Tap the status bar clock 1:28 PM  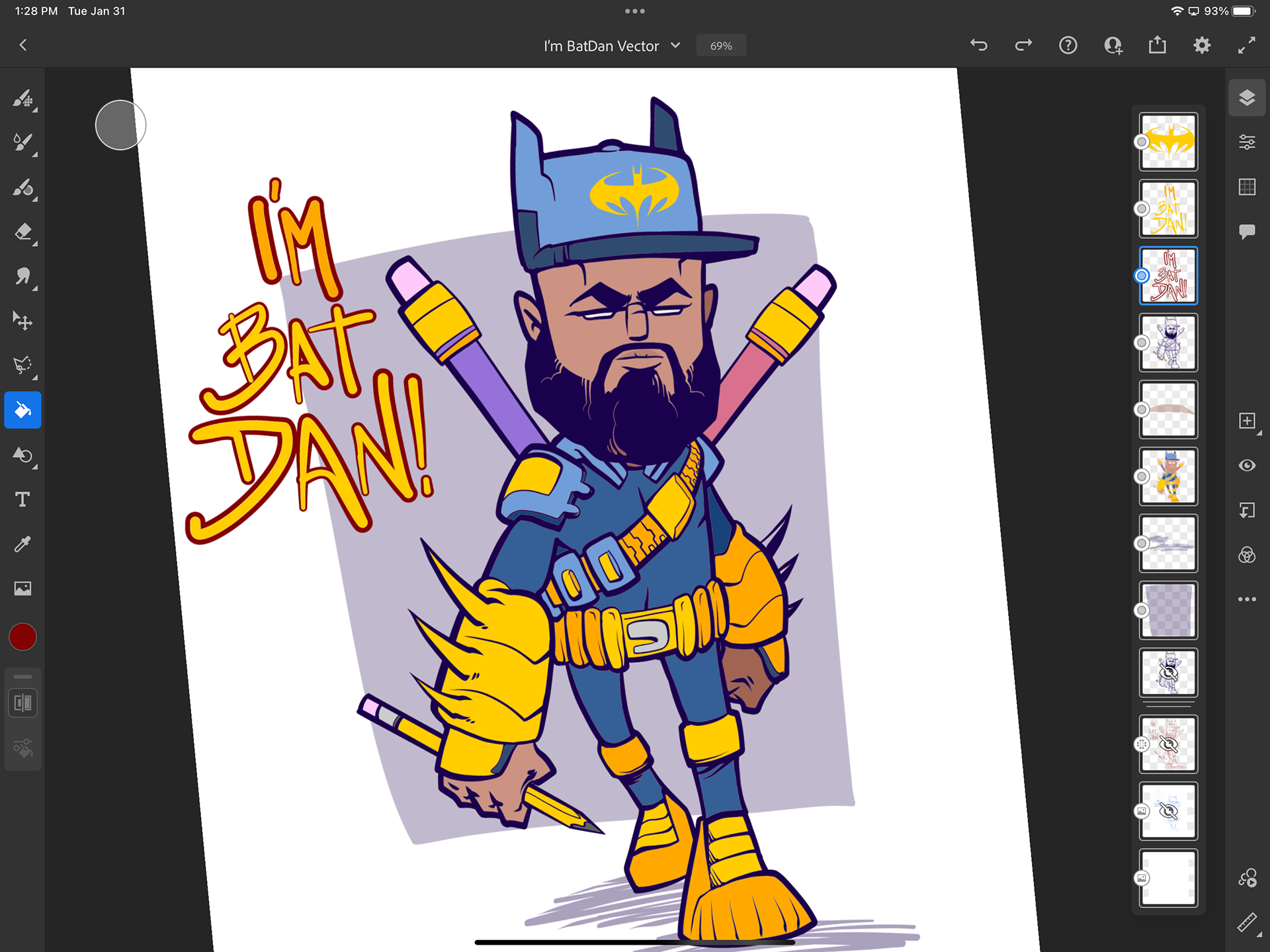[x=36, y=11]
